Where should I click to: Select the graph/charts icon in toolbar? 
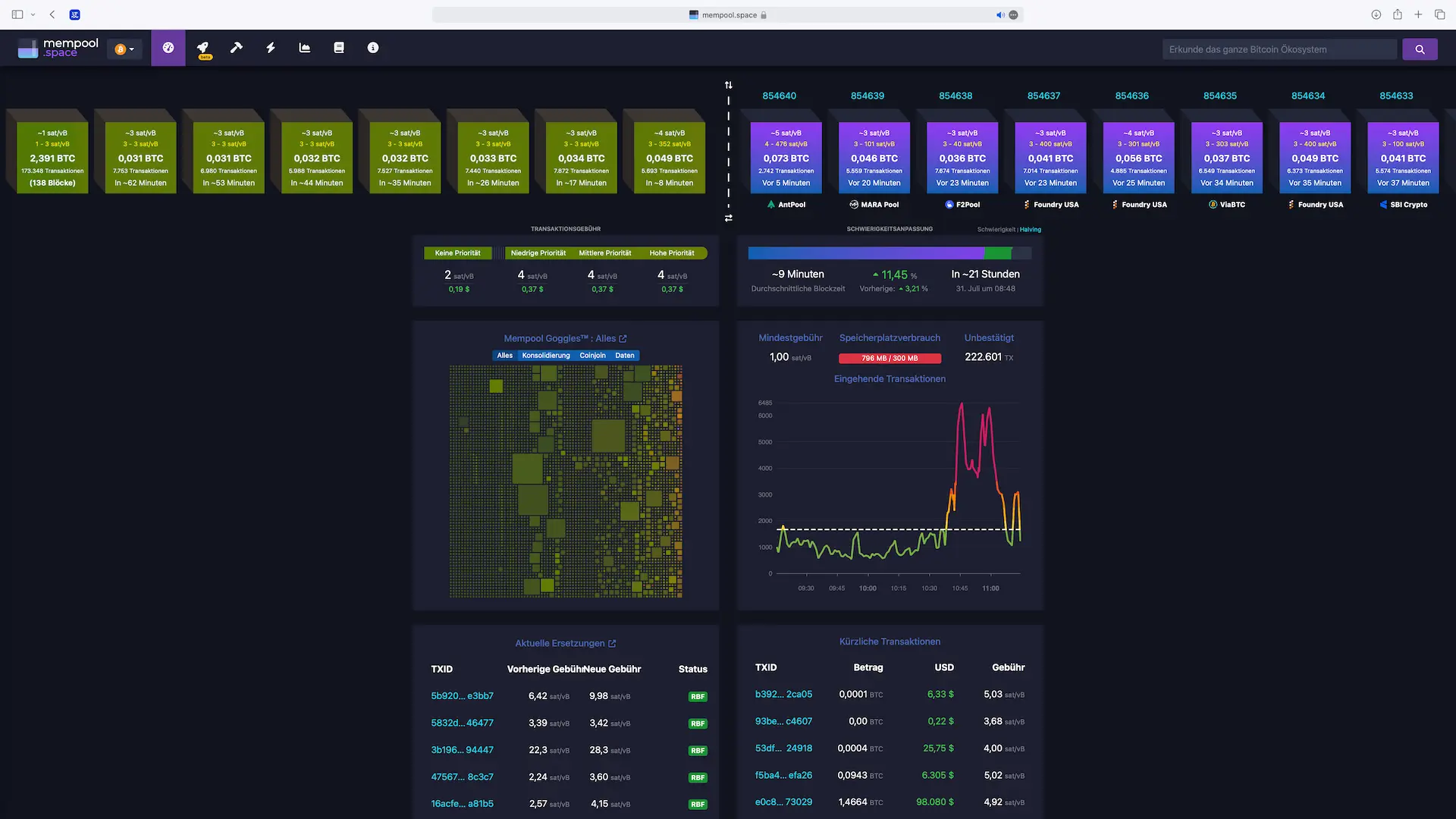(303, 47)
